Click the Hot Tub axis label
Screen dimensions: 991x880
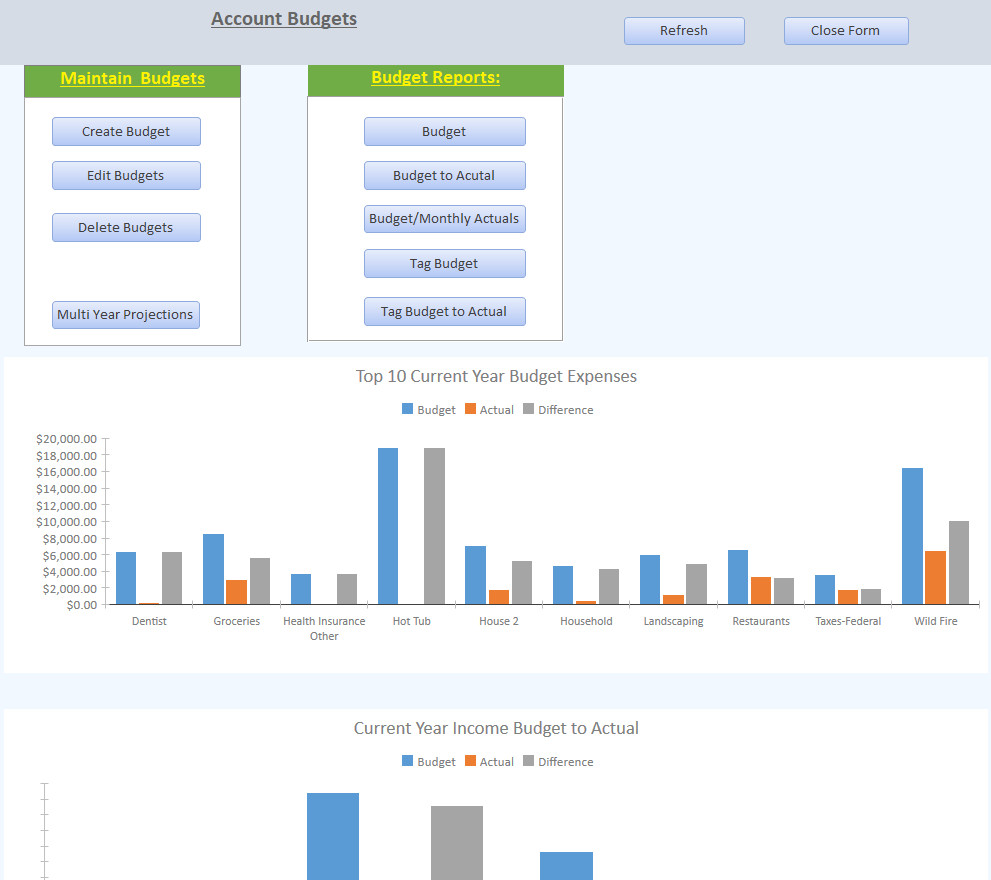tap(411, 621)
